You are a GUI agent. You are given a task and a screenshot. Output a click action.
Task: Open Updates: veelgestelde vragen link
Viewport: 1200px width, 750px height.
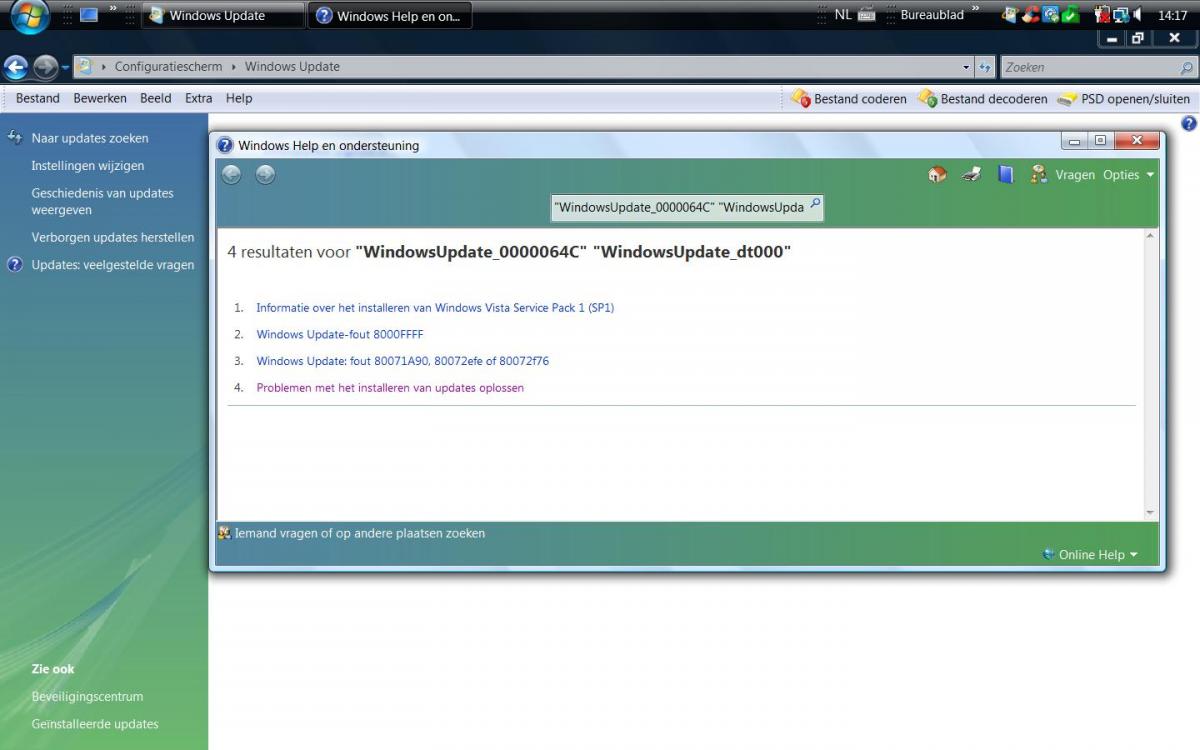coord(113,265)
